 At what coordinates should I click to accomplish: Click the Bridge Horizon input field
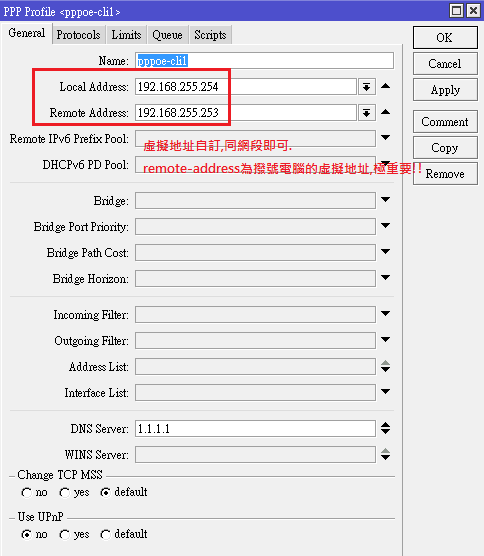pyautogui.click(x=255, y=278)
